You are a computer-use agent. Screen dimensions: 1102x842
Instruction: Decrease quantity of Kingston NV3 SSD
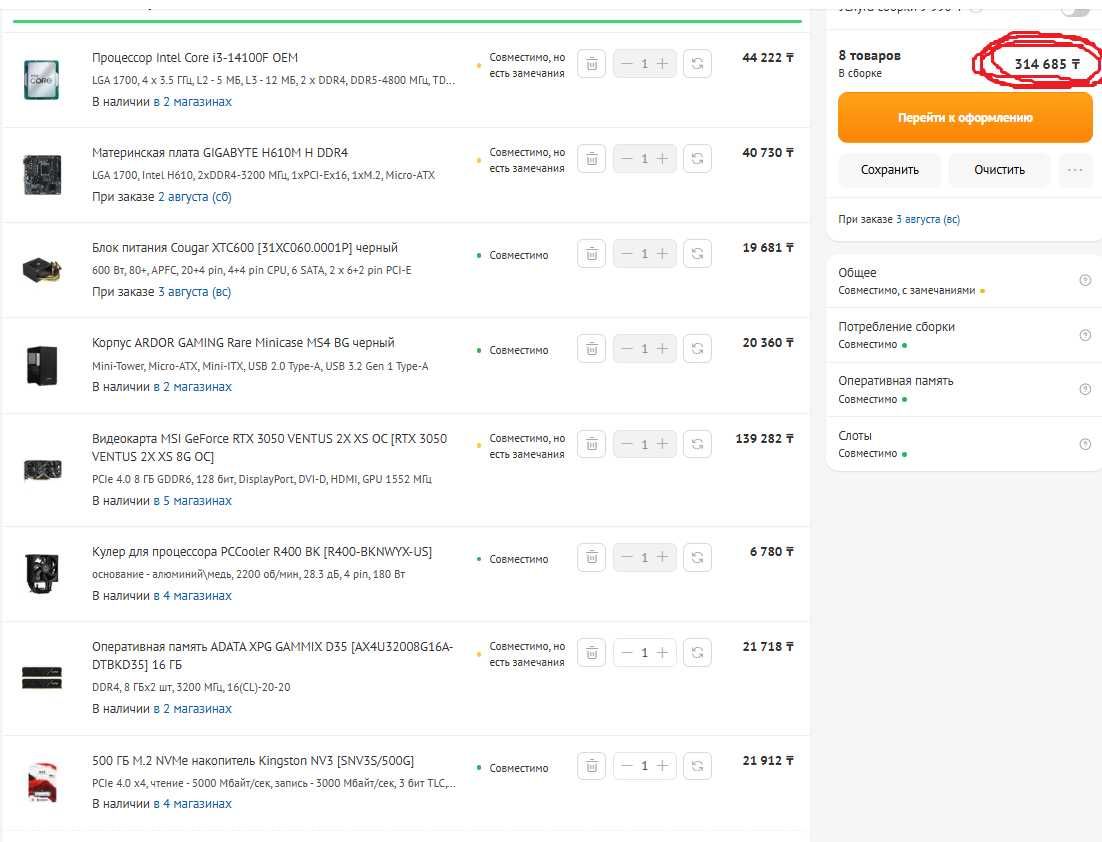click(x=627, y=766)
